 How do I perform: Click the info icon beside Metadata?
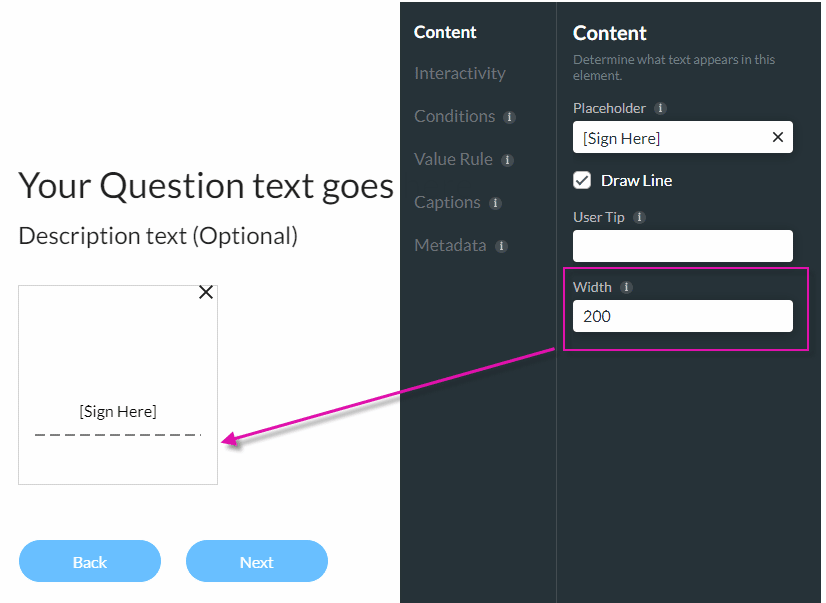point(501,245)
